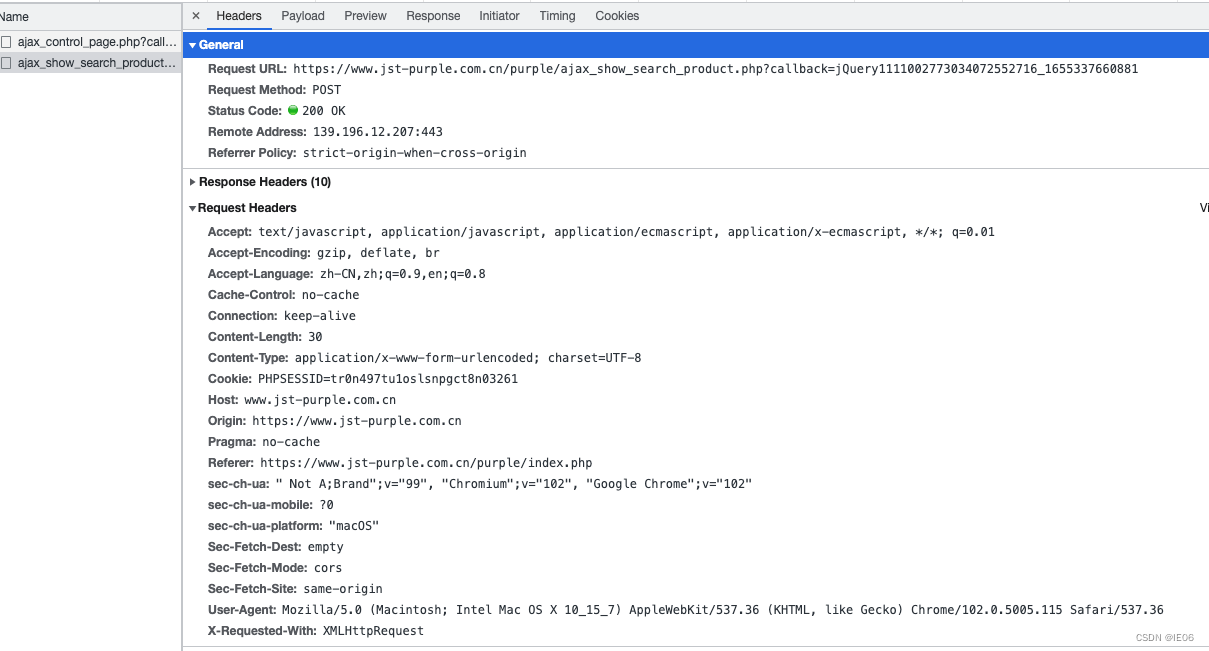Click the Origin header value
The height and width of the screenshot is (651, 1209).
357,421
